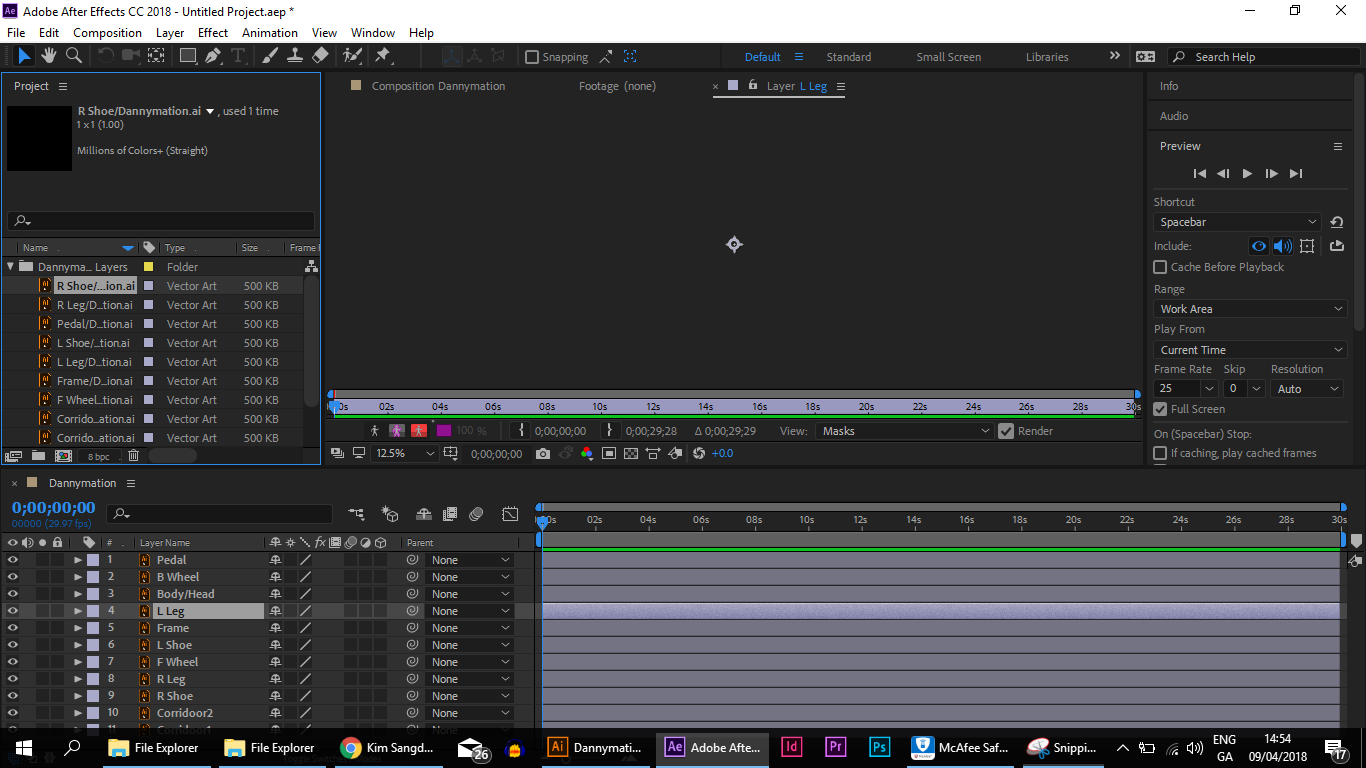Open the Effect menu

pyautogui.click(x=213, y=32)
